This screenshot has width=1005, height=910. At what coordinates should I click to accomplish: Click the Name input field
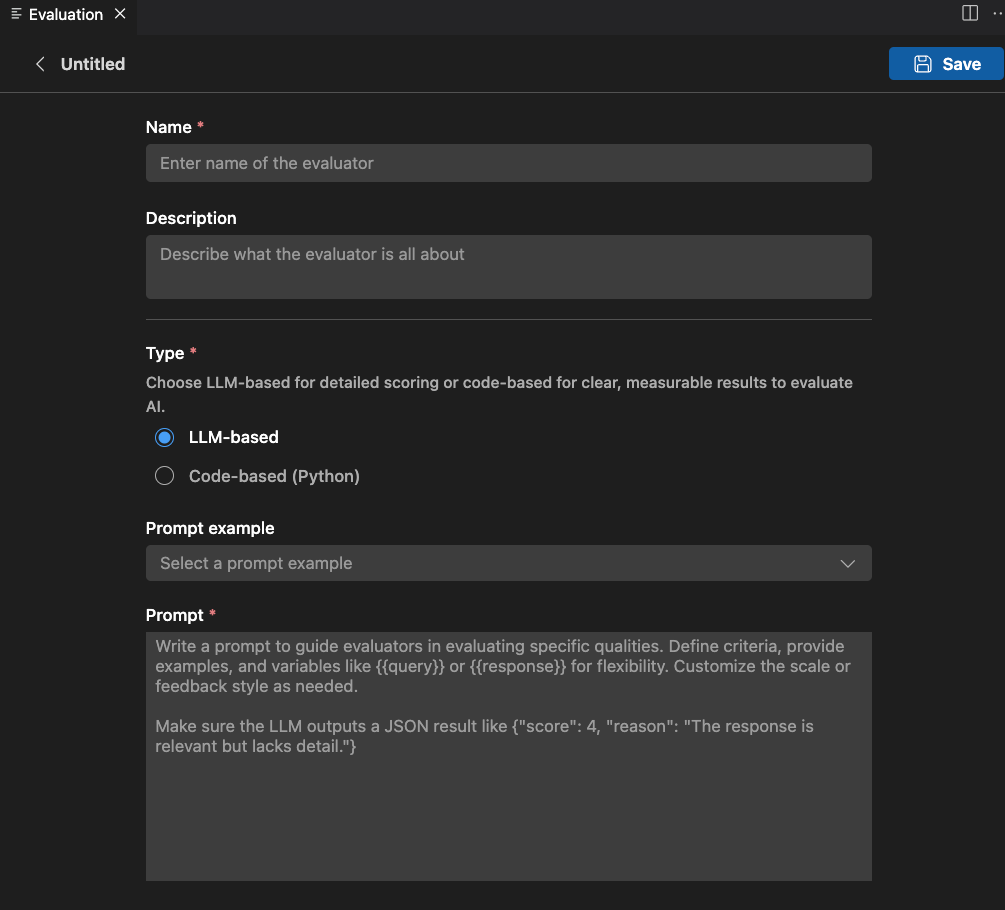[508, 163]
